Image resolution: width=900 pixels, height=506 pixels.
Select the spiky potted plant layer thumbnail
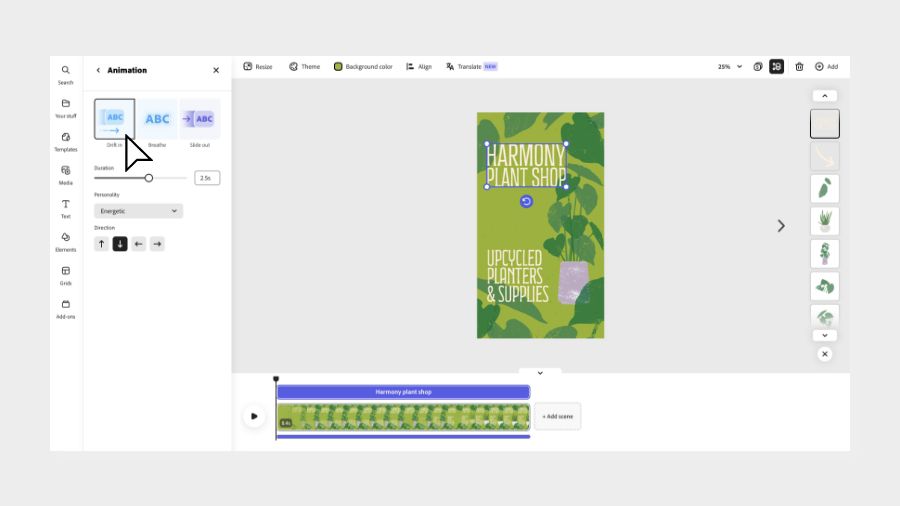(x=825, y=221)
